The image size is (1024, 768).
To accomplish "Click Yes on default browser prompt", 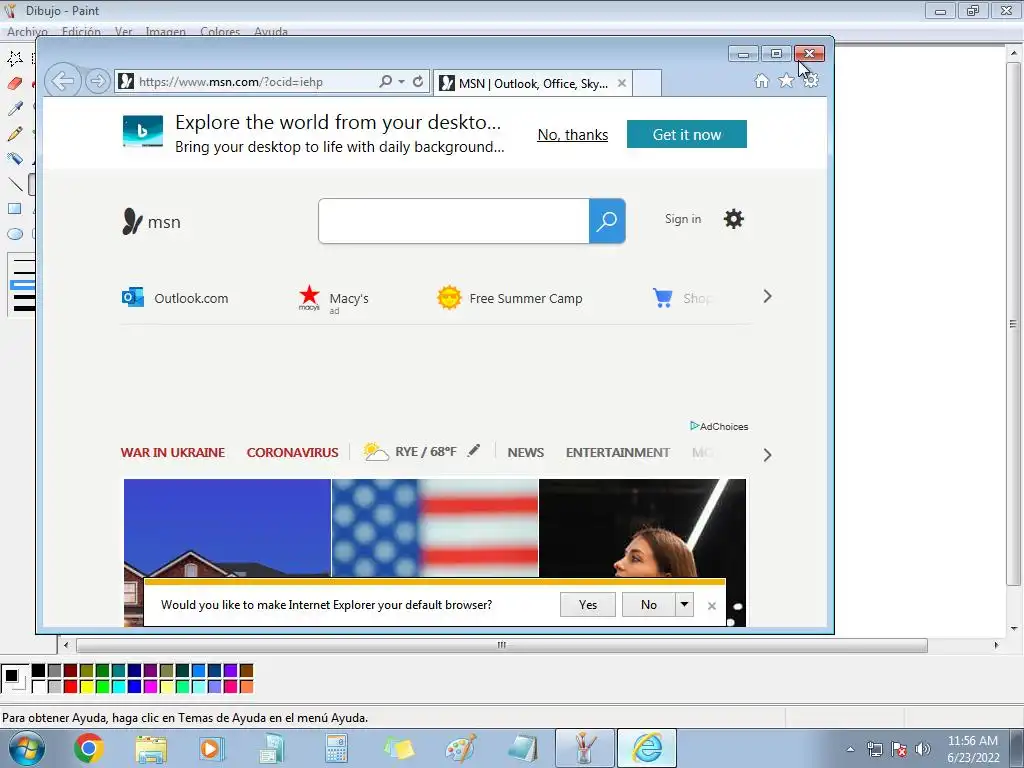I will (x=588, y=605).
